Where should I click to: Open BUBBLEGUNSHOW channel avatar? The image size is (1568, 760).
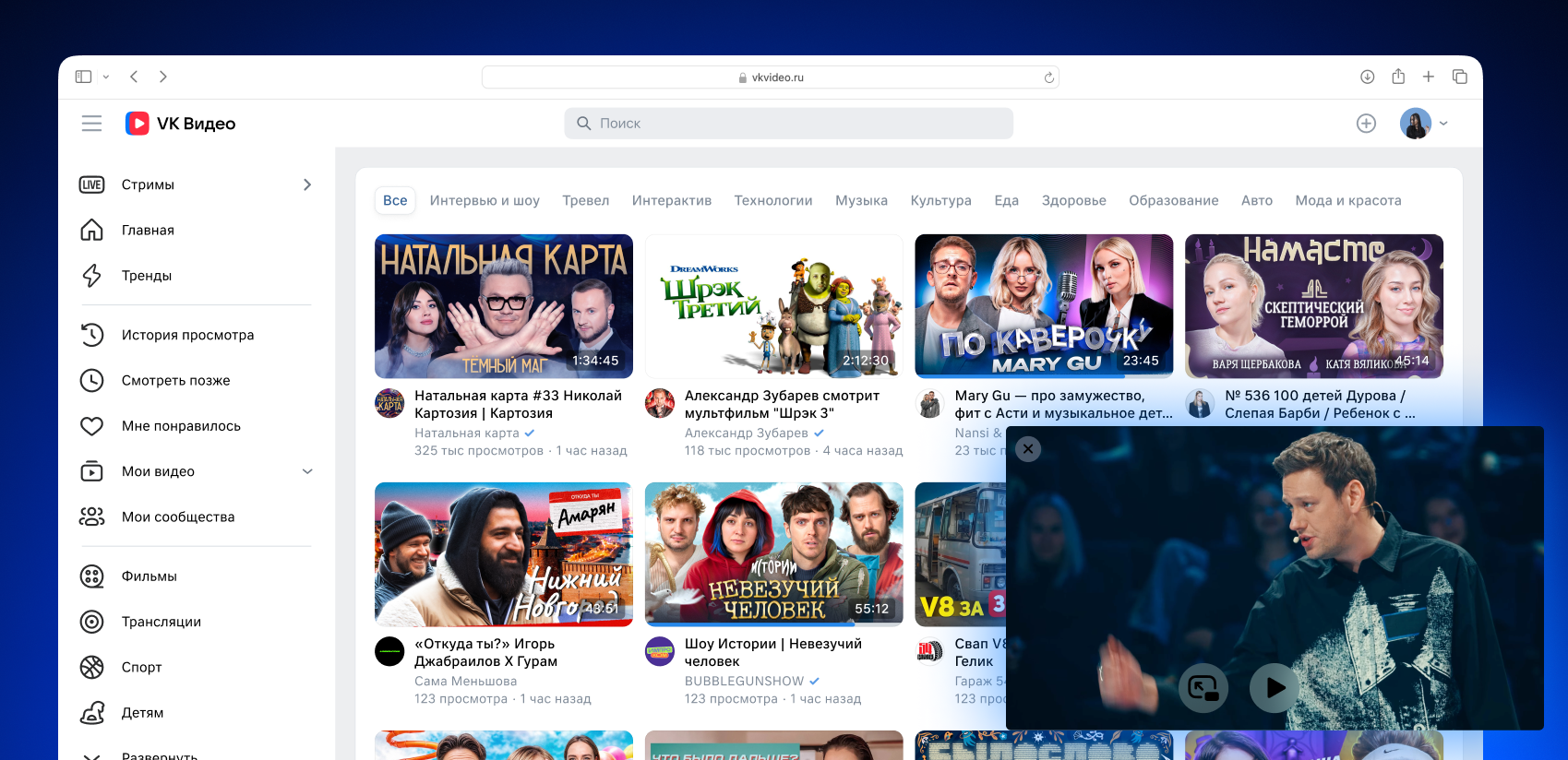click(660, 651)
